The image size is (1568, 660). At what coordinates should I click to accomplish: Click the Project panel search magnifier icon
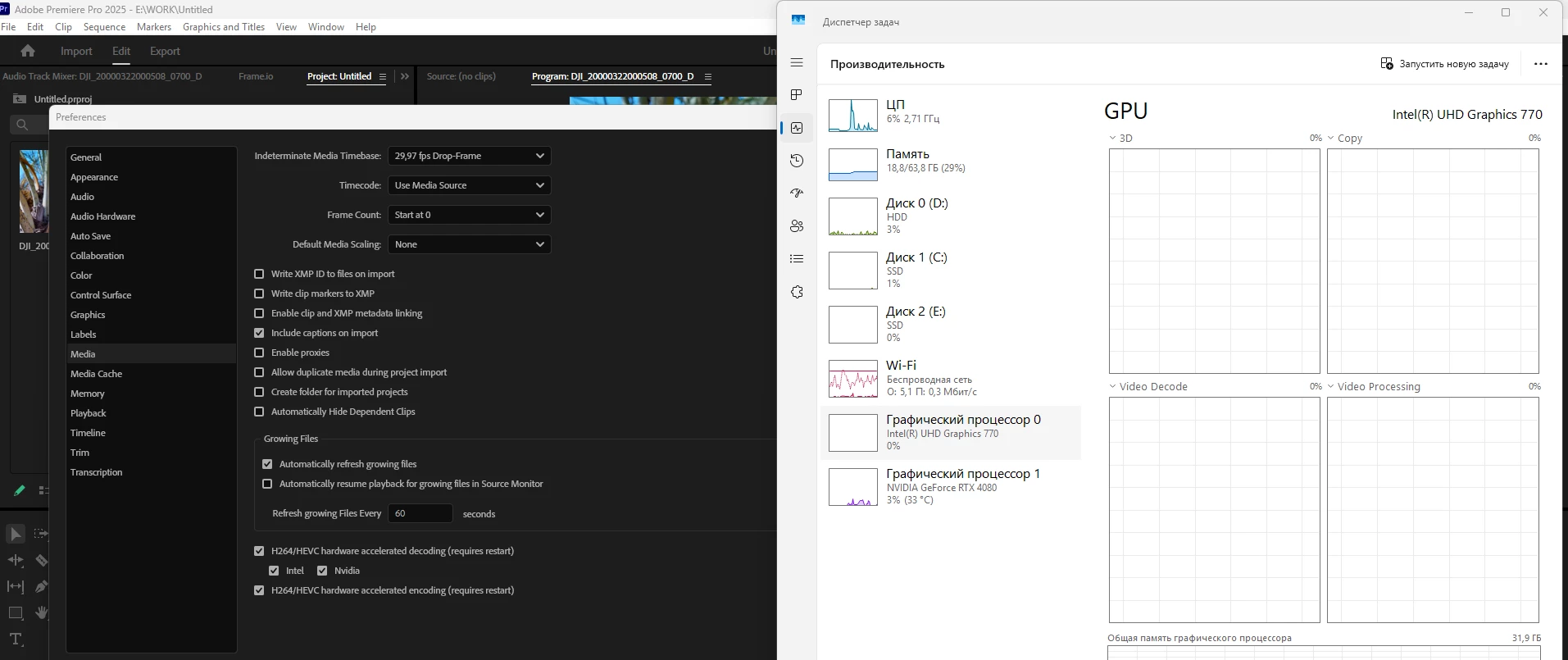[22, 125]
